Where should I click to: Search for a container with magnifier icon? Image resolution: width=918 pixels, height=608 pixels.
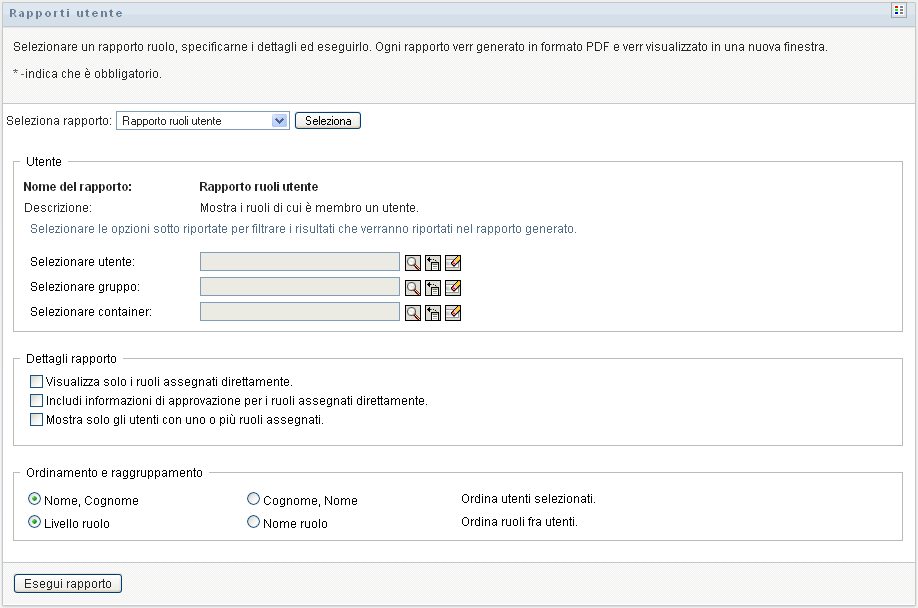pyautogui.click(x=412, y=312)
